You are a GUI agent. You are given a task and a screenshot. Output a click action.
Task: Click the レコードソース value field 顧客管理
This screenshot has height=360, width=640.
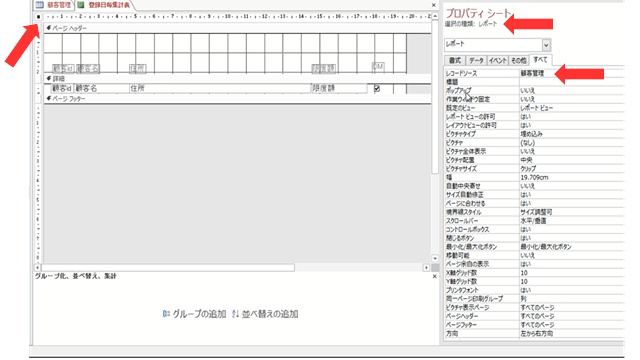(571, 73)
